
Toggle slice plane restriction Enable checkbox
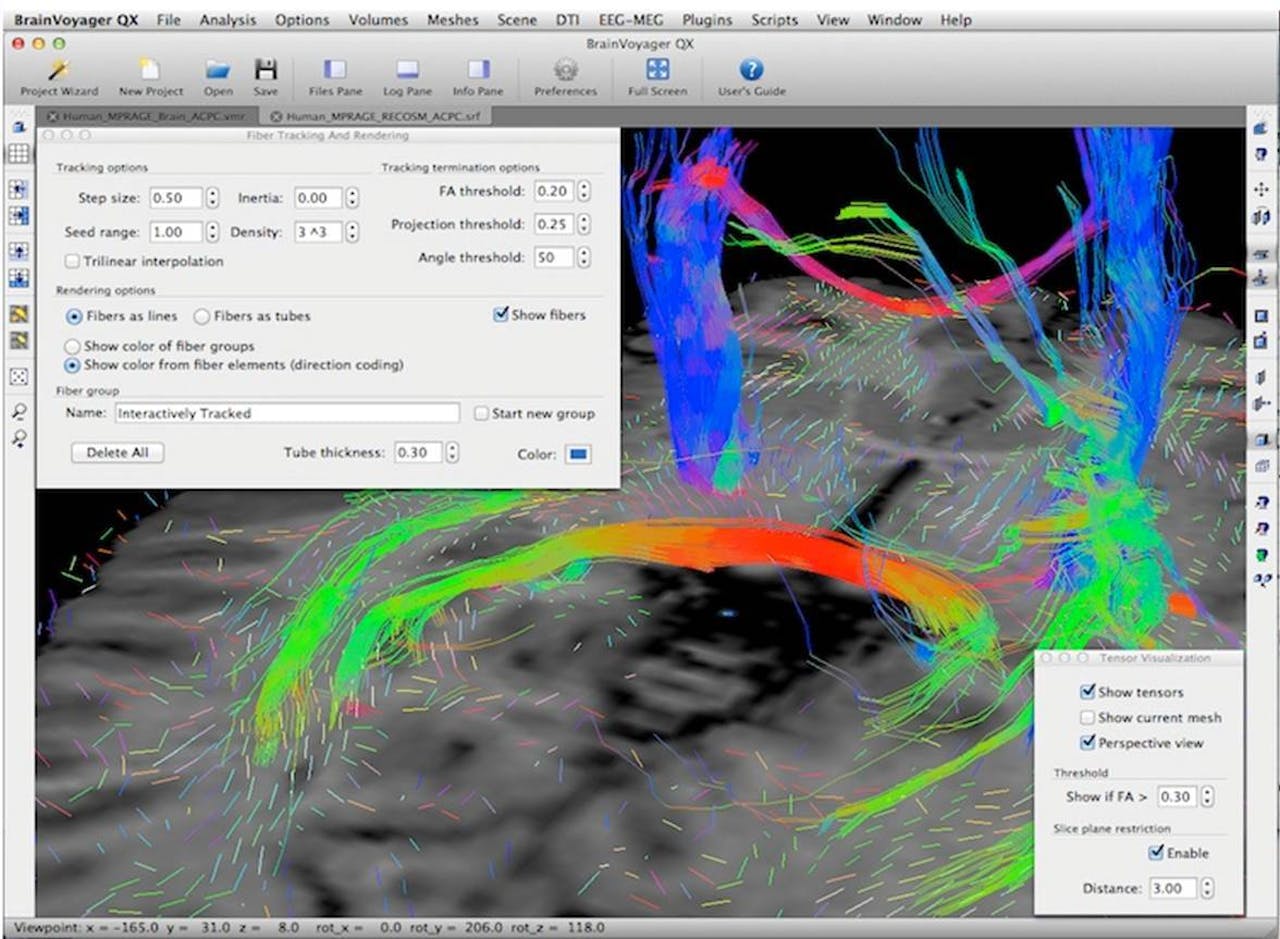click(1156, 853)
